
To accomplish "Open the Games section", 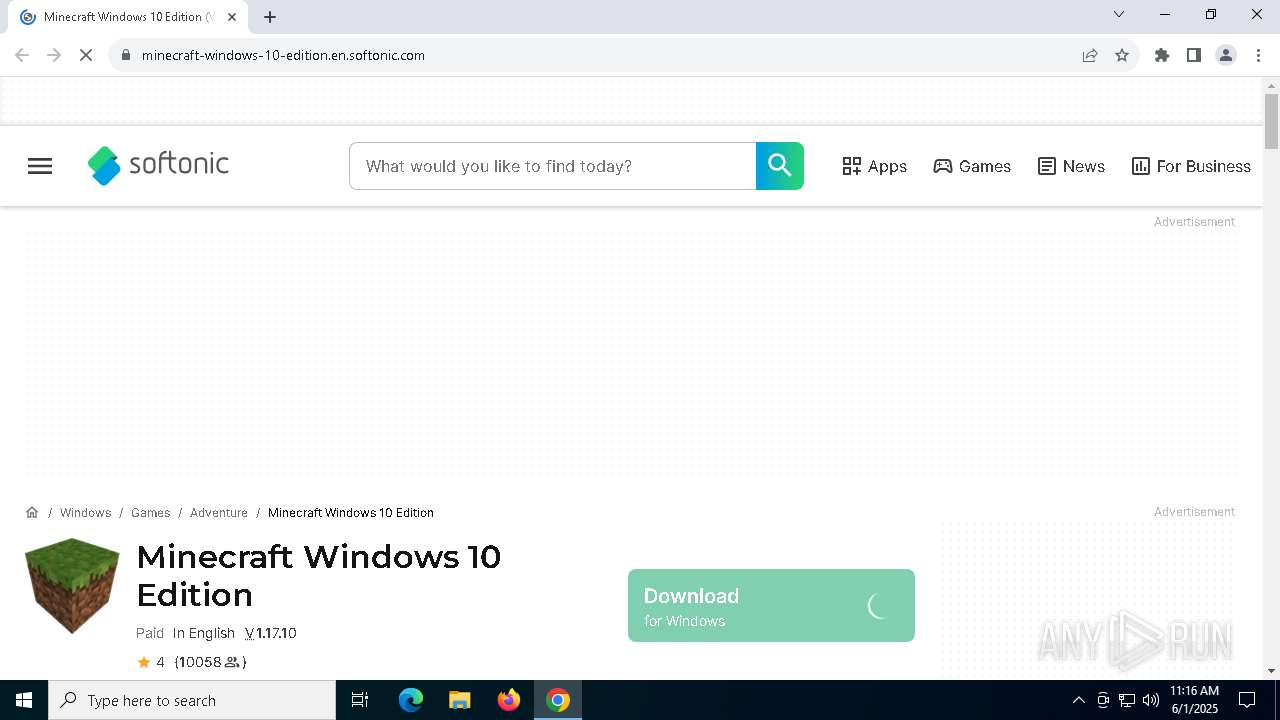I will coord(972,166).
